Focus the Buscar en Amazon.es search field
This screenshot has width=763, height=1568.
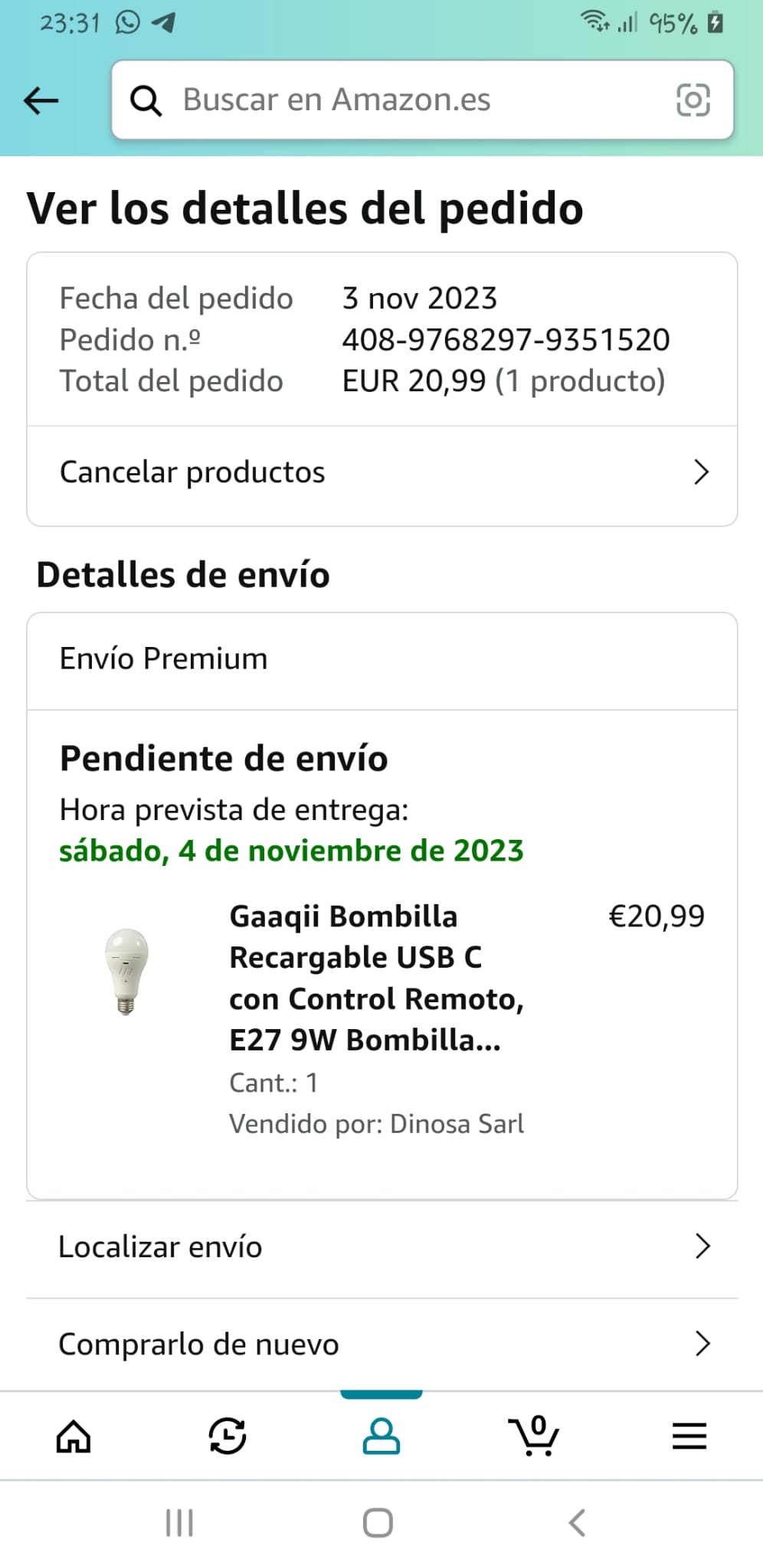414,100
